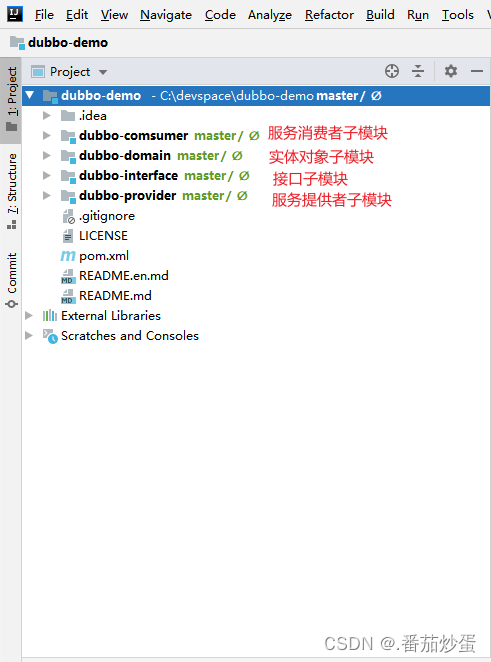Click the markdown icon of README.en.md

68,276
